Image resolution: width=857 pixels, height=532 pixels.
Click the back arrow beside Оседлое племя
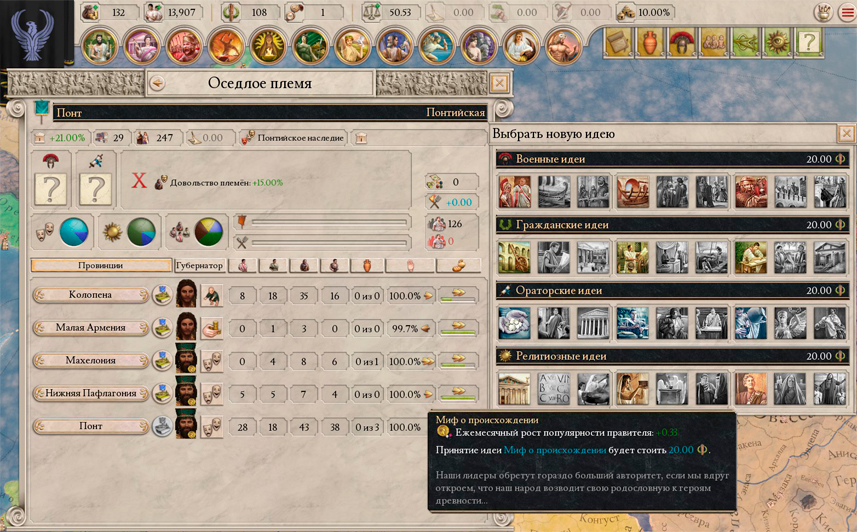[158, 84]
